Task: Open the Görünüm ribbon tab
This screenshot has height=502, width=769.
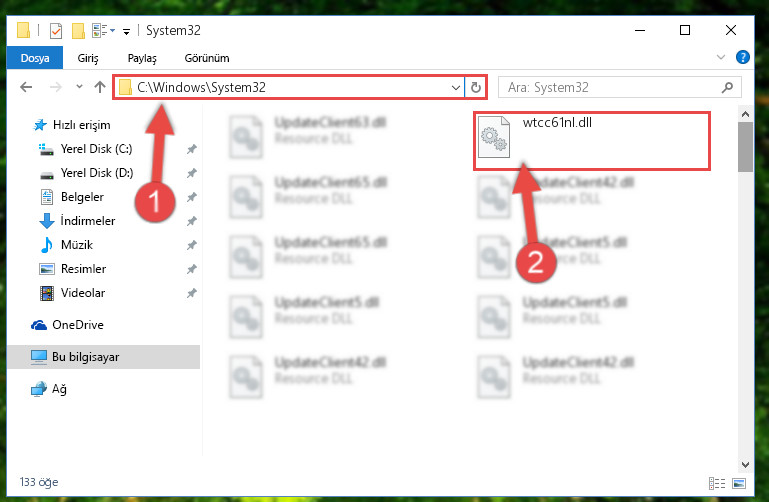Action: [206, 58]
